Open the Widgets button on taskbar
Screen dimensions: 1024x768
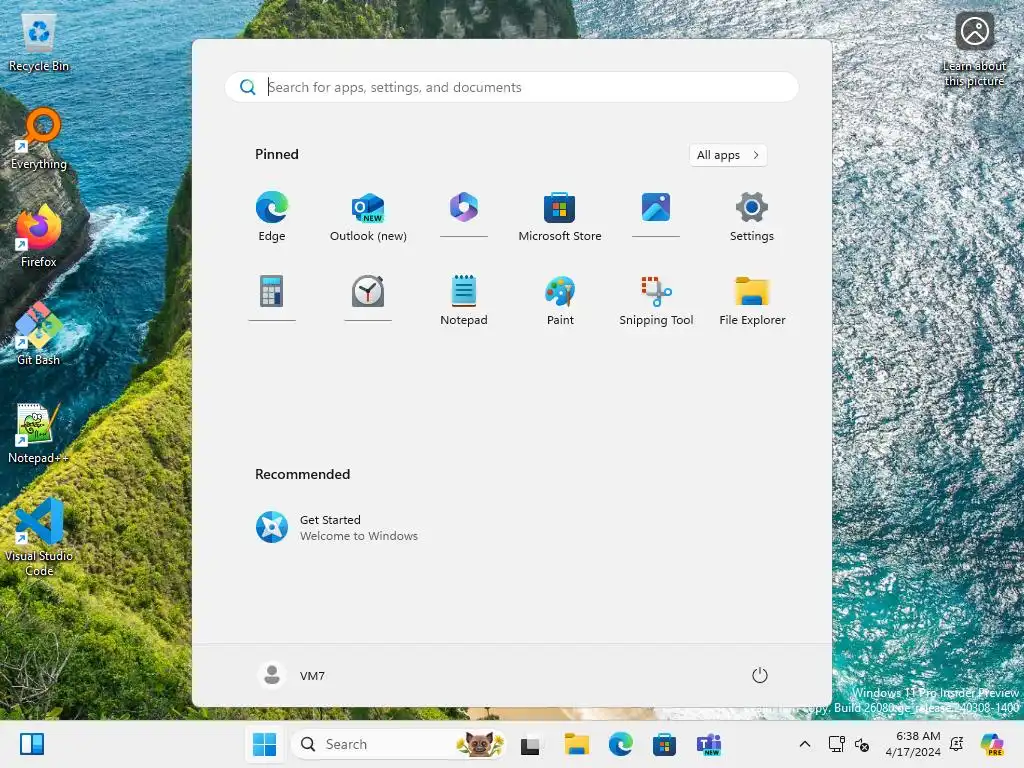31,744
